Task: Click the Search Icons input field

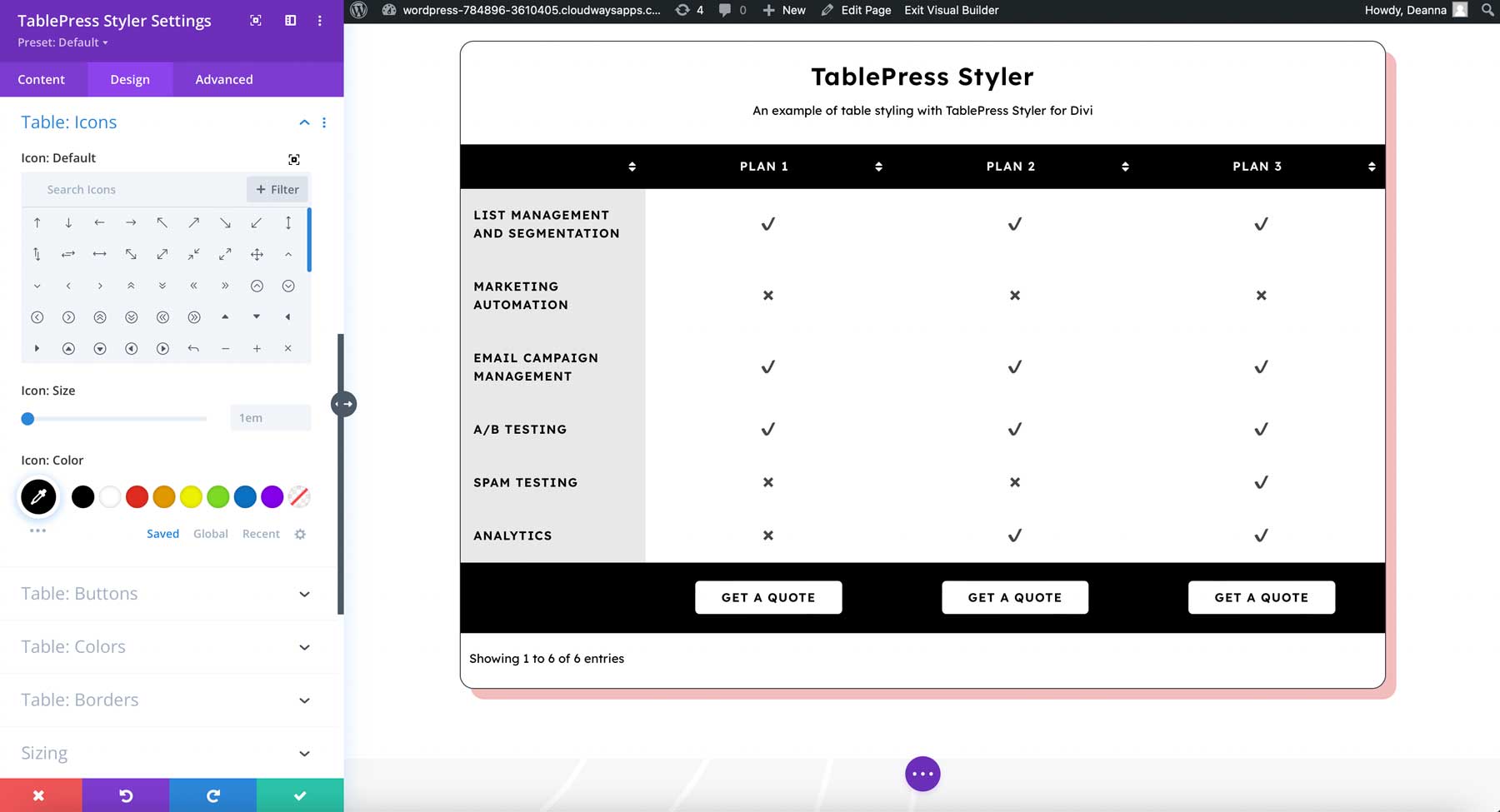Action: point(135,189)
